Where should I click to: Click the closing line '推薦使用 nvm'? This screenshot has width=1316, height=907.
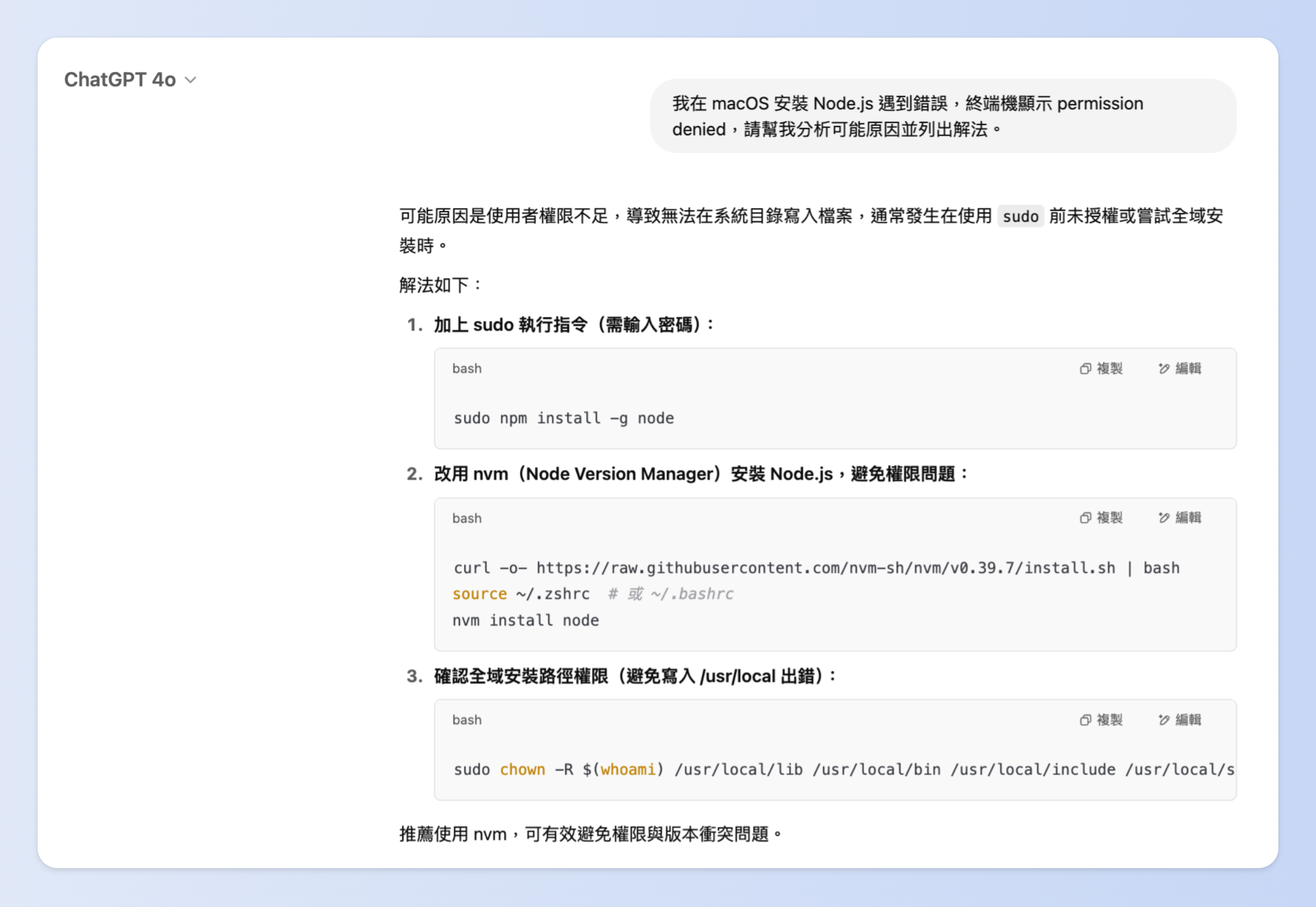click(x=591, y=834)
